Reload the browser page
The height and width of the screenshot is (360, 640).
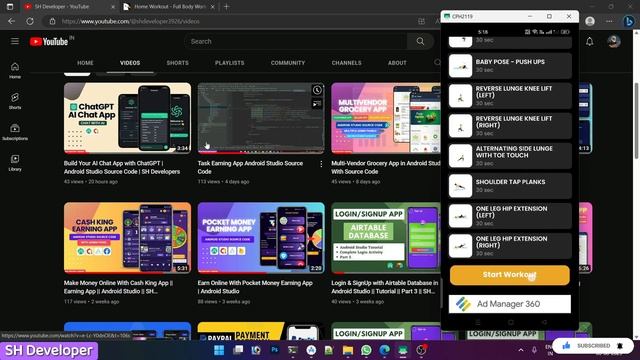30,21
